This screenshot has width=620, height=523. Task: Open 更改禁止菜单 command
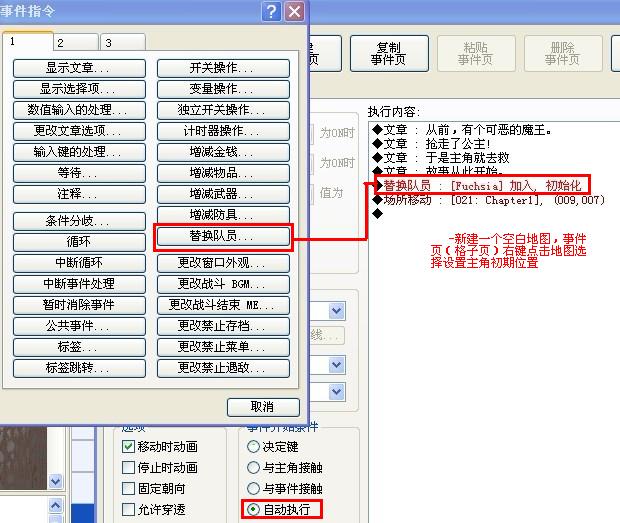click(x=223, y=347)
